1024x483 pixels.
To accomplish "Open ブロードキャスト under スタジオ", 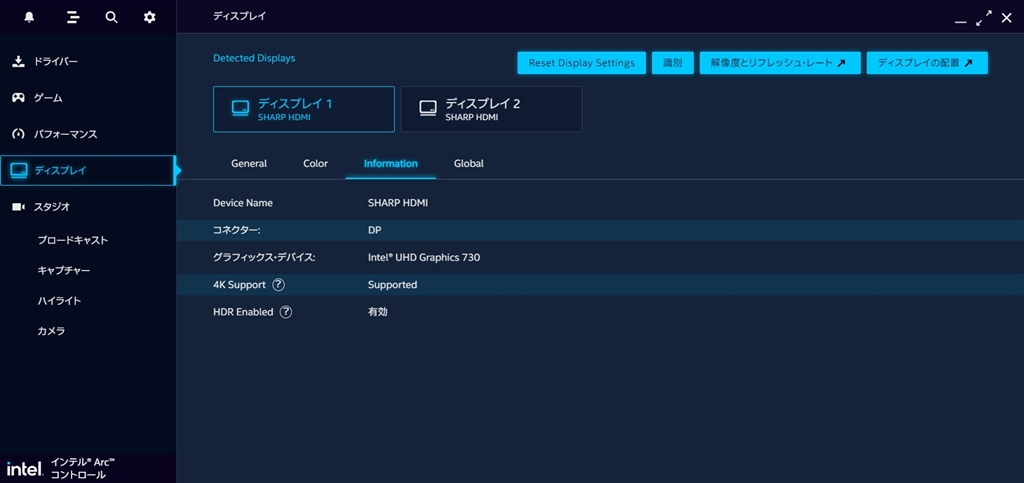I will (x=72, y=240).
